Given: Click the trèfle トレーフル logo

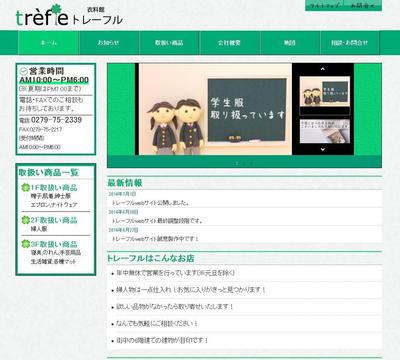Looking at the screenshot, I should [69, 16].
